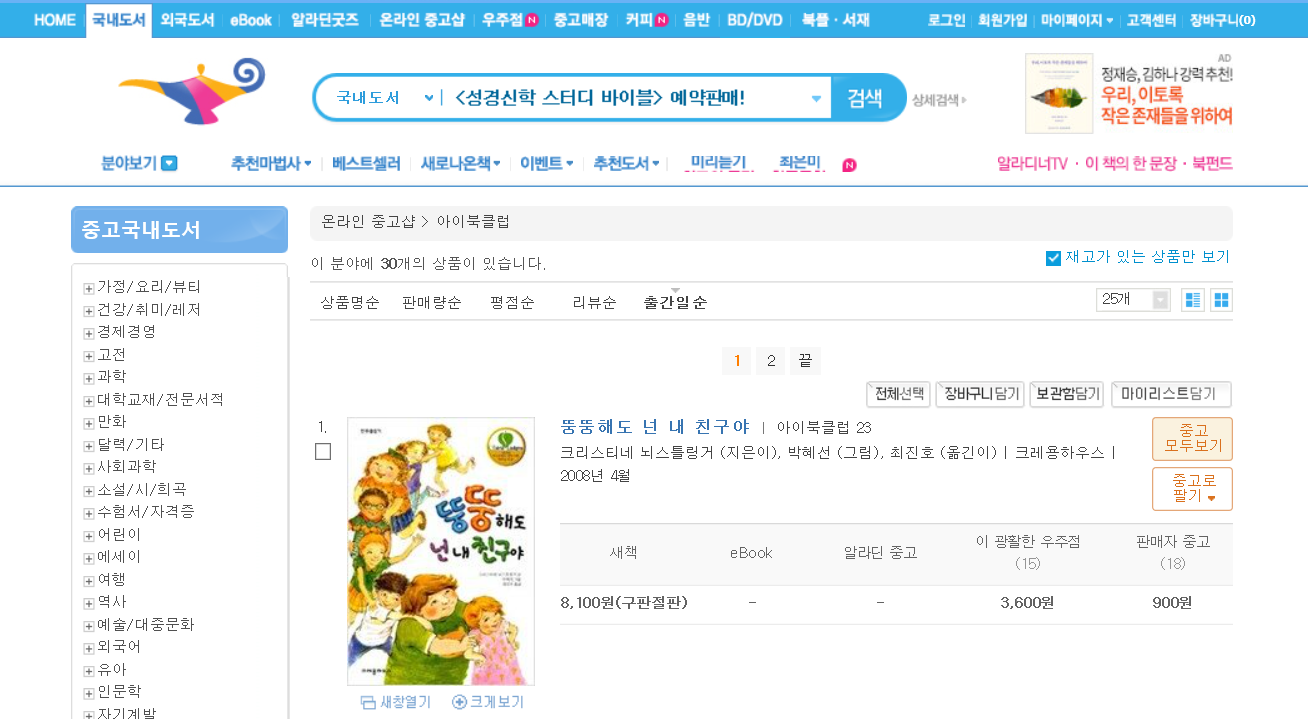Open 이벤트 menu

click(x=546, y=163)
